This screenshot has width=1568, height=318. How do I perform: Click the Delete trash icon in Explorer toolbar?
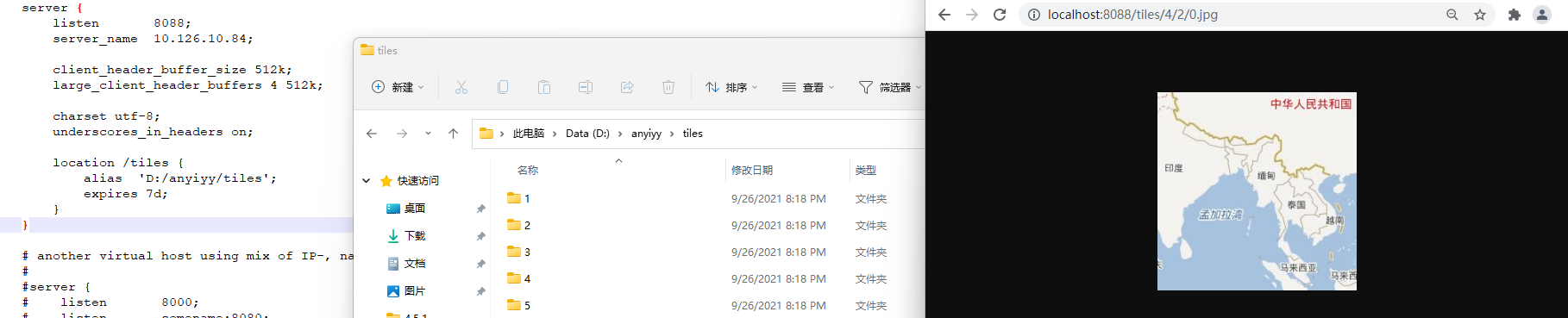coord(668,87)
